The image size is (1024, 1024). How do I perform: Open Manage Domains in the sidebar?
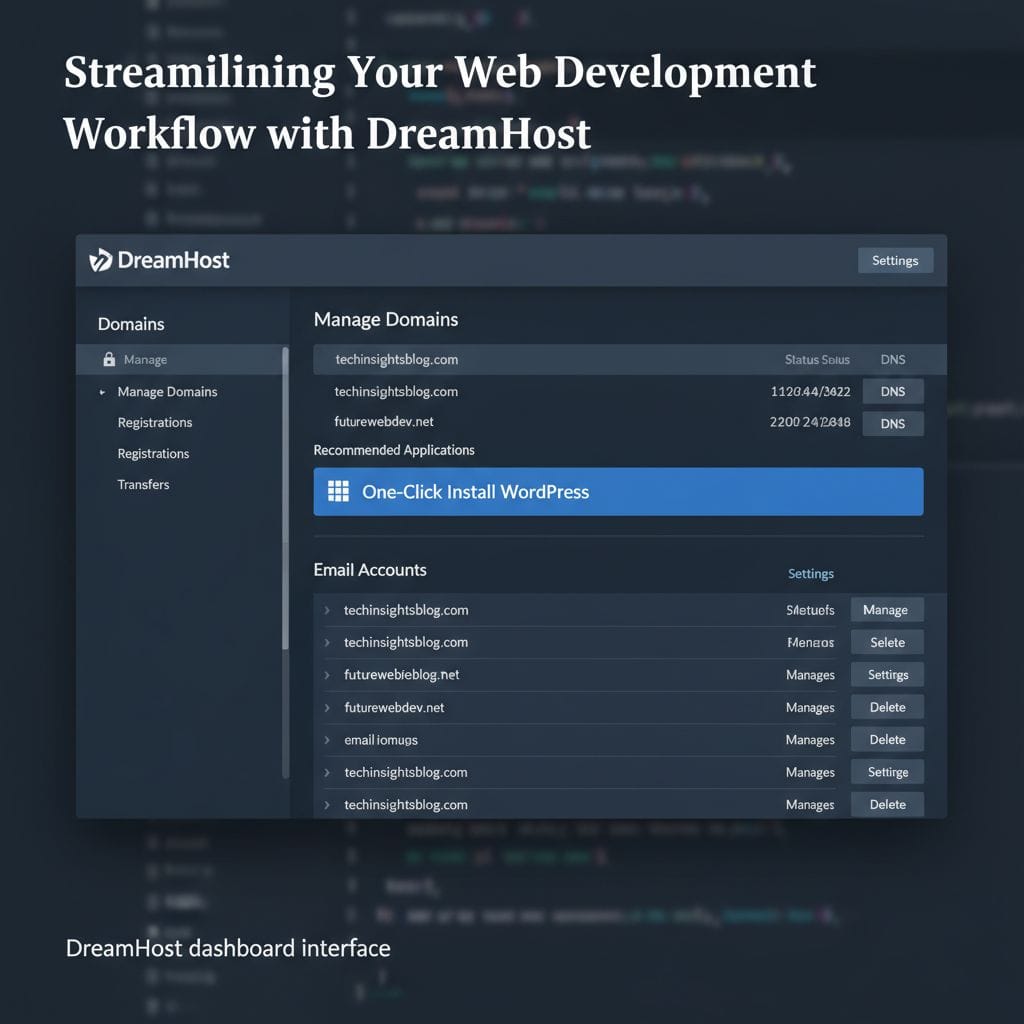(167, 392)
